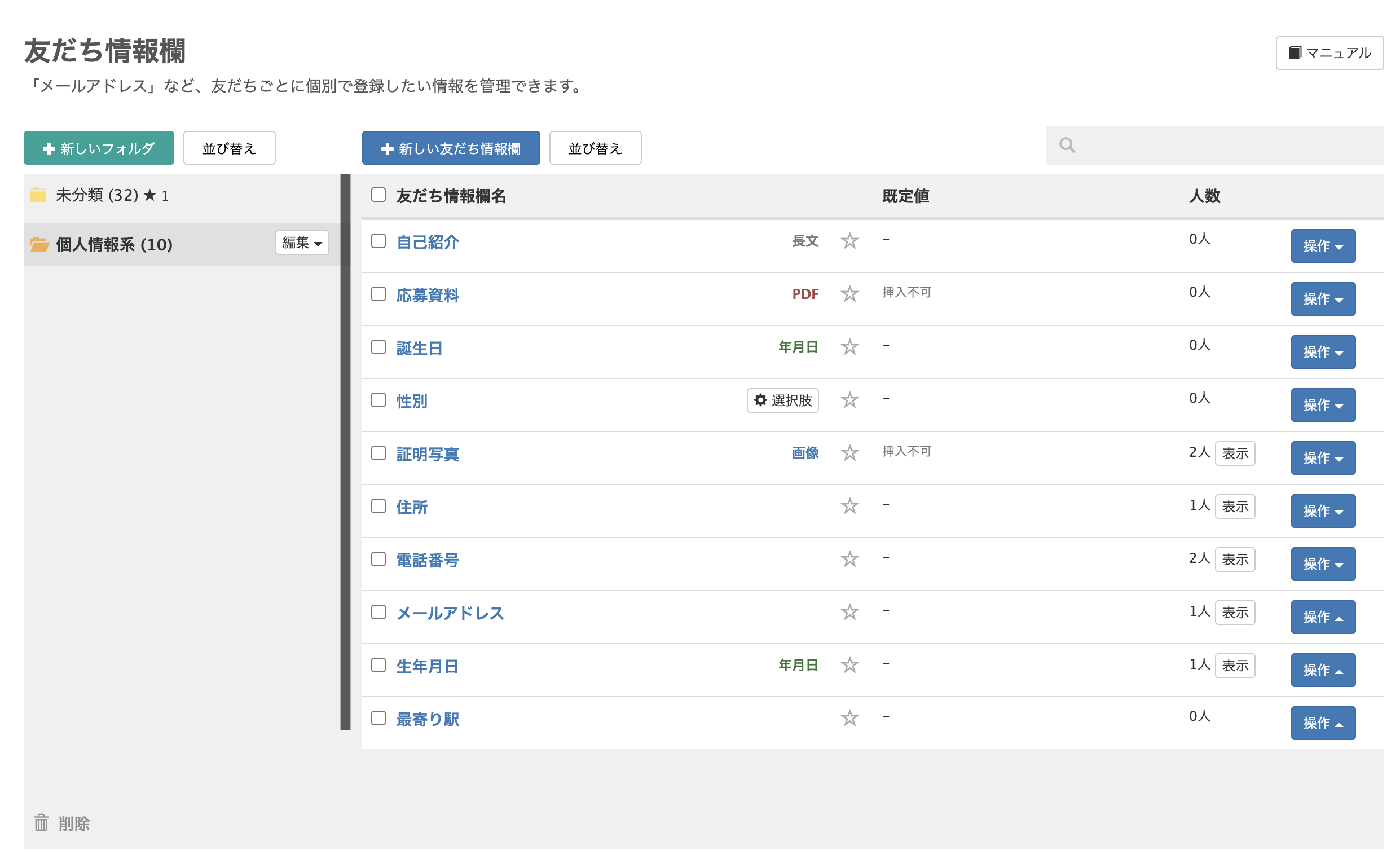The height and width of the screenshot is (863, 1400).
Task: Open the 生年月日 field link
Action: pyautogui.click(x=428, y=666)
